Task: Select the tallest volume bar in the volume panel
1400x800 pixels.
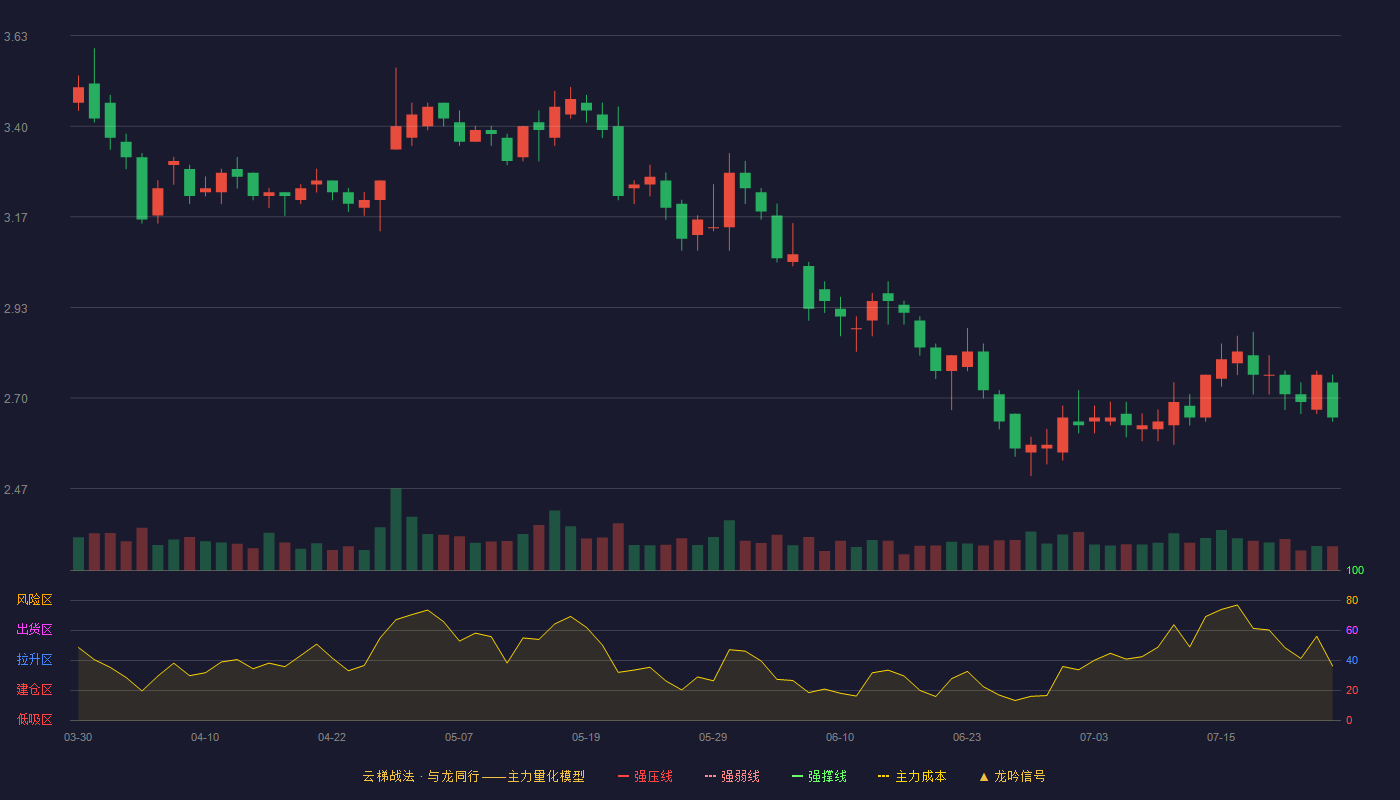Action: [396, 529]
